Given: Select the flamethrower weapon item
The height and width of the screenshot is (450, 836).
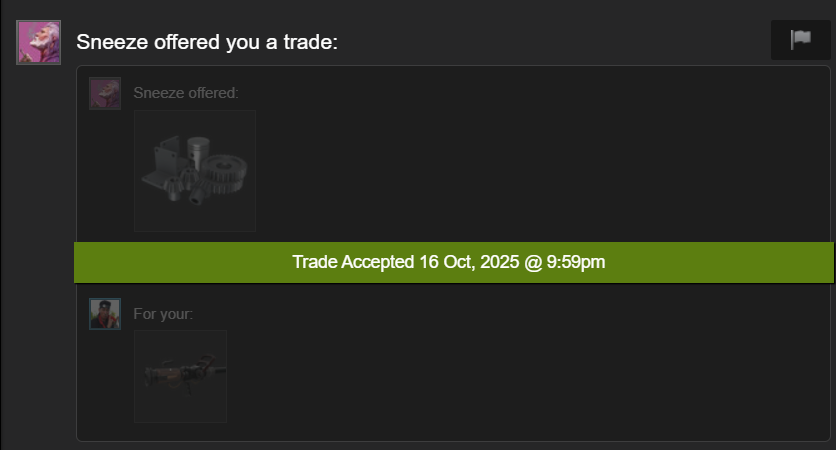Looking at the screenshot, I should point(181,376).
